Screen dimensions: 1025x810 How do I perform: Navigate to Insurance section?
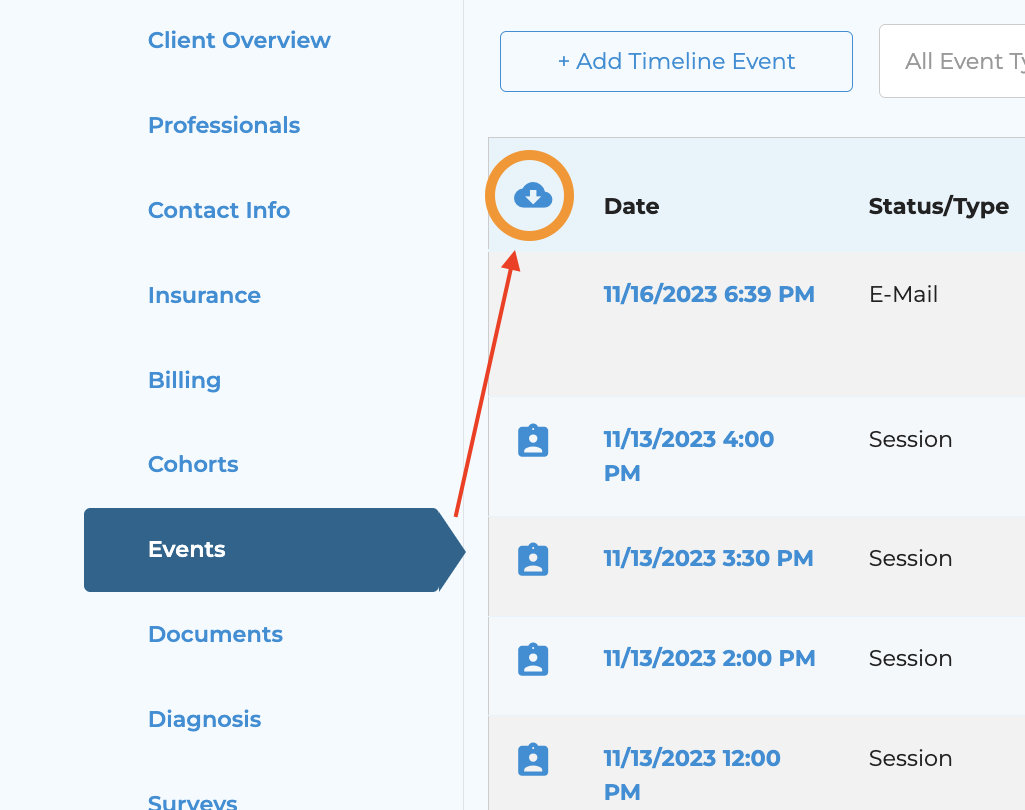[x=204, y=295]
